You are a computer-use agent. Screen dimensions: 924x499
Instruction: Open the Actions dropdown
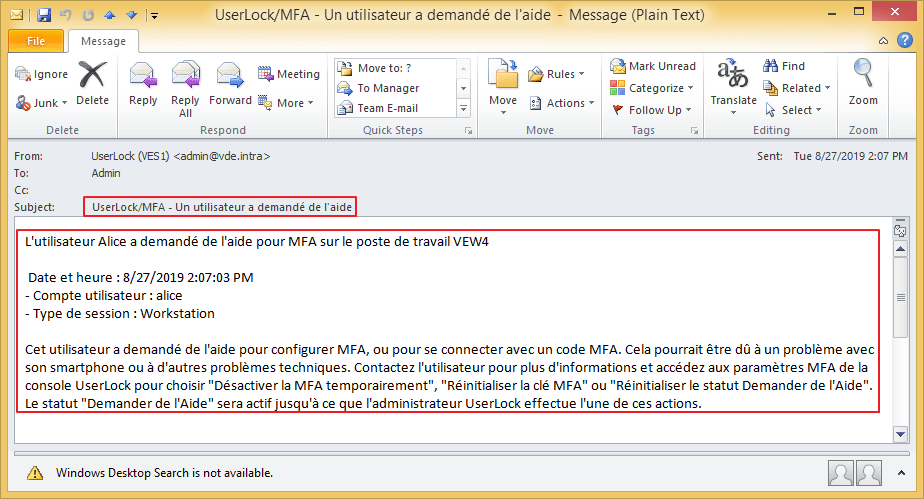[x=561, y=103]
